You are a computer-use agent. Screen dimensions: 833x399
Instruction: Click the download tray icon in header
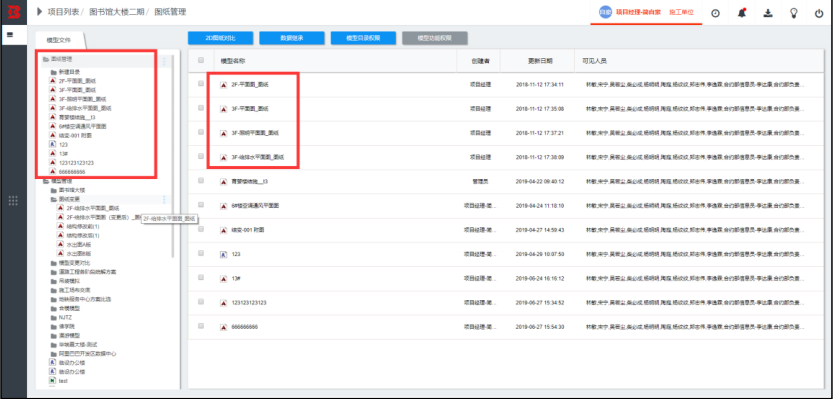[x=768, y=13]
